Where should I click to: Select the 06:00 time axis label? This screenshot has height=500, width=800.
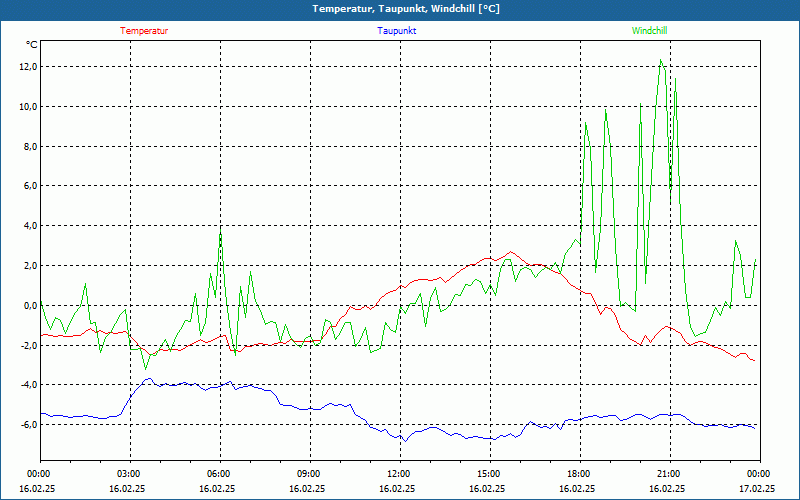point(219,474)
